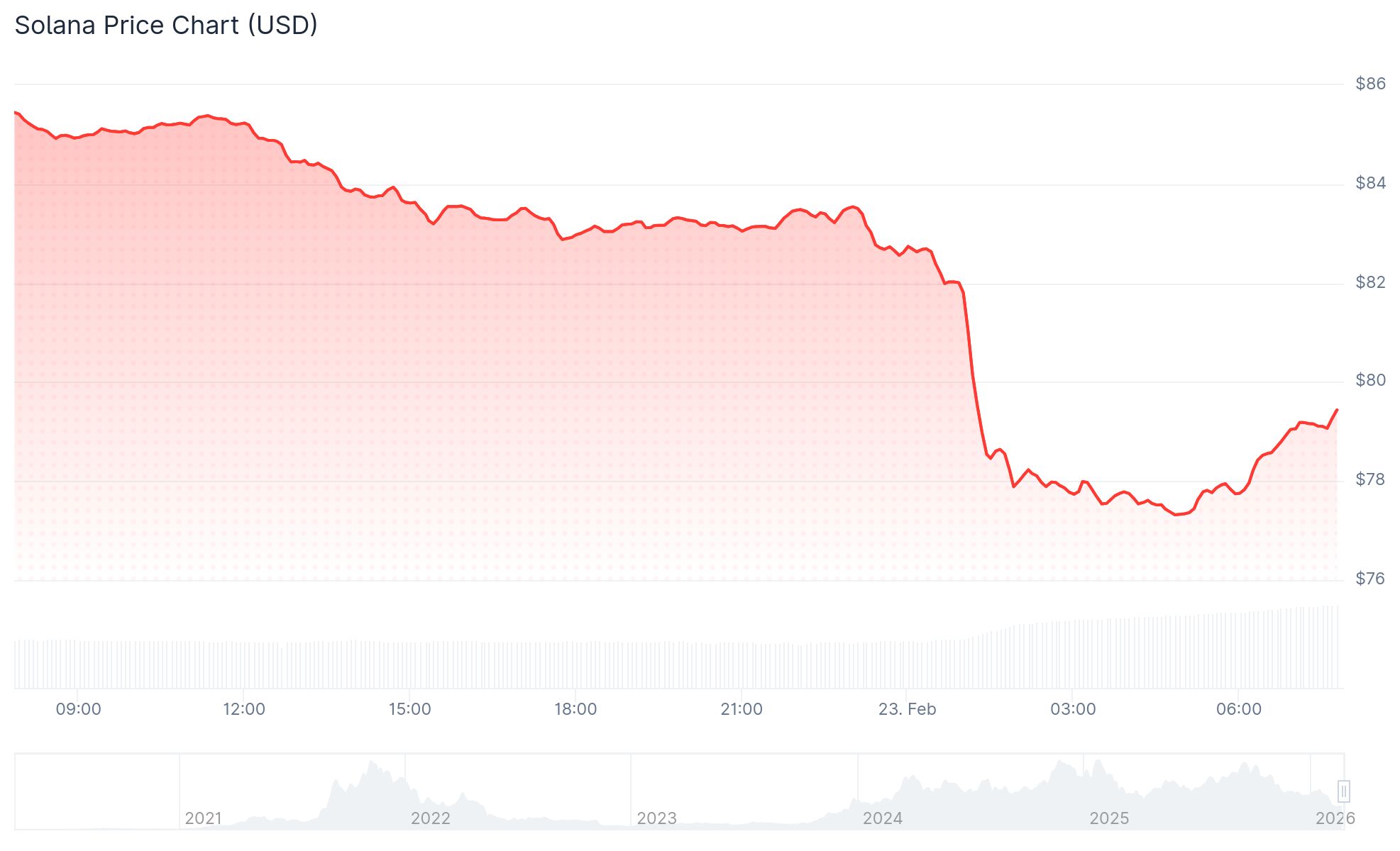Pick 2024 on the overview timeline
The width and height of the screenshot is (1400, 851).
point(883,818)
